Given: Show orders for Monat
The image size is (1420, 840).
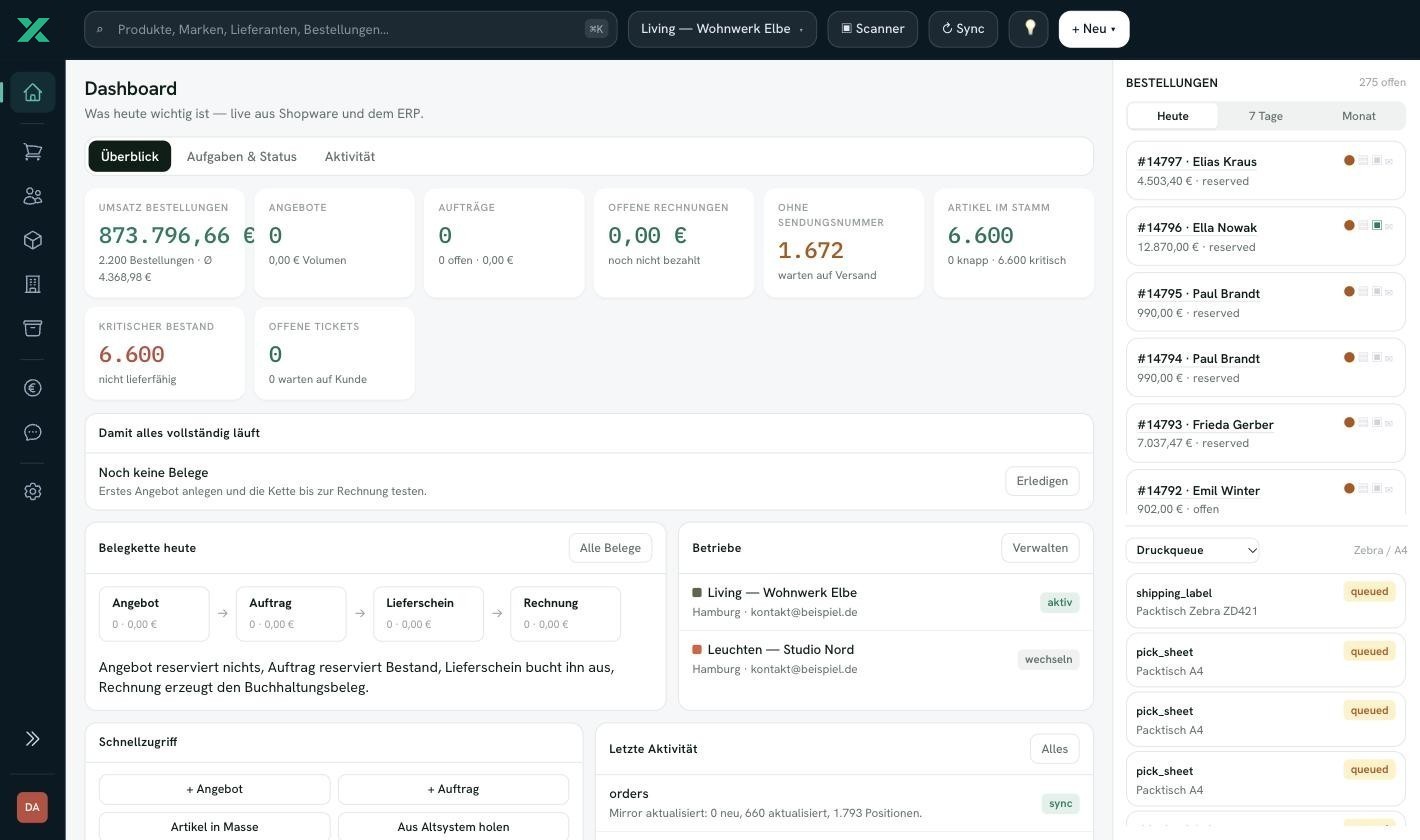Looking at the screenshot, I should 1359,116.
